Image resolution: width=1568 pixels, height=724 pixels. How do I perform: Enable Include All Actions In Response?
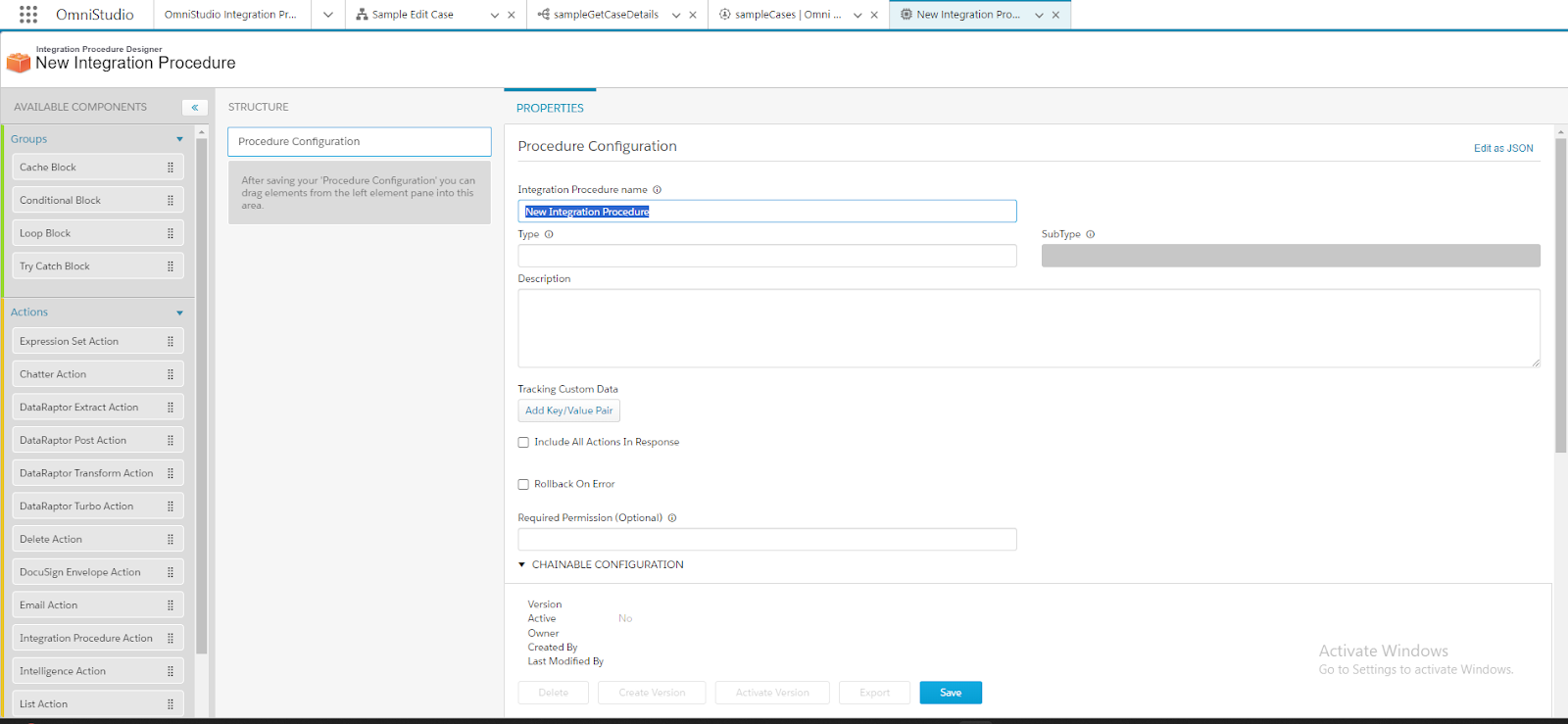point(523,443)
